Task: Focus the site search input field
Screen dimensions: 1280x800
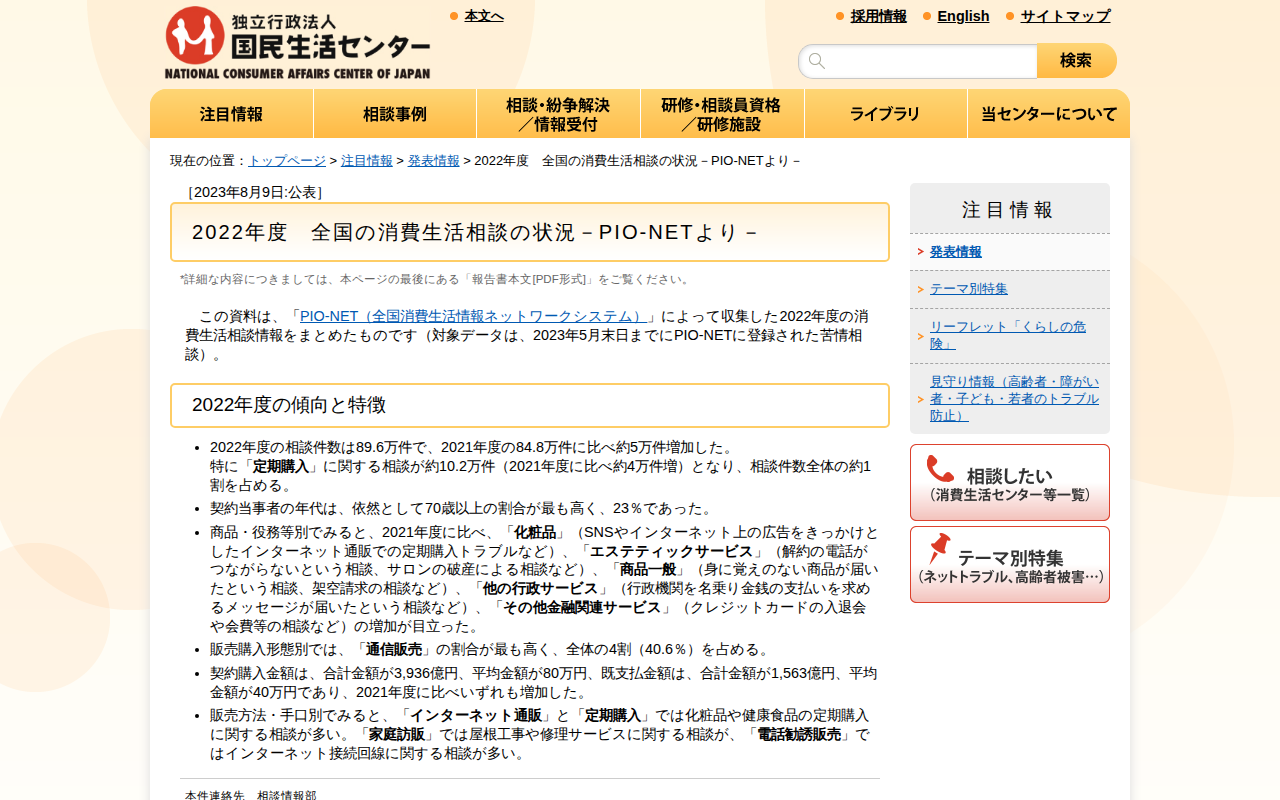Action: (x=918, y=61)
